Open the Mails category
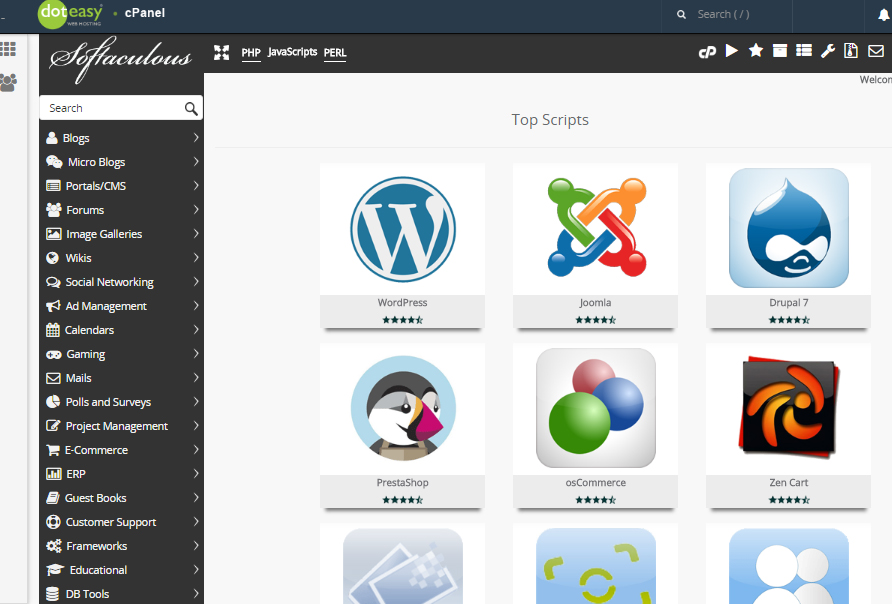This screenshot has height=604, width=892. (122, 378)
